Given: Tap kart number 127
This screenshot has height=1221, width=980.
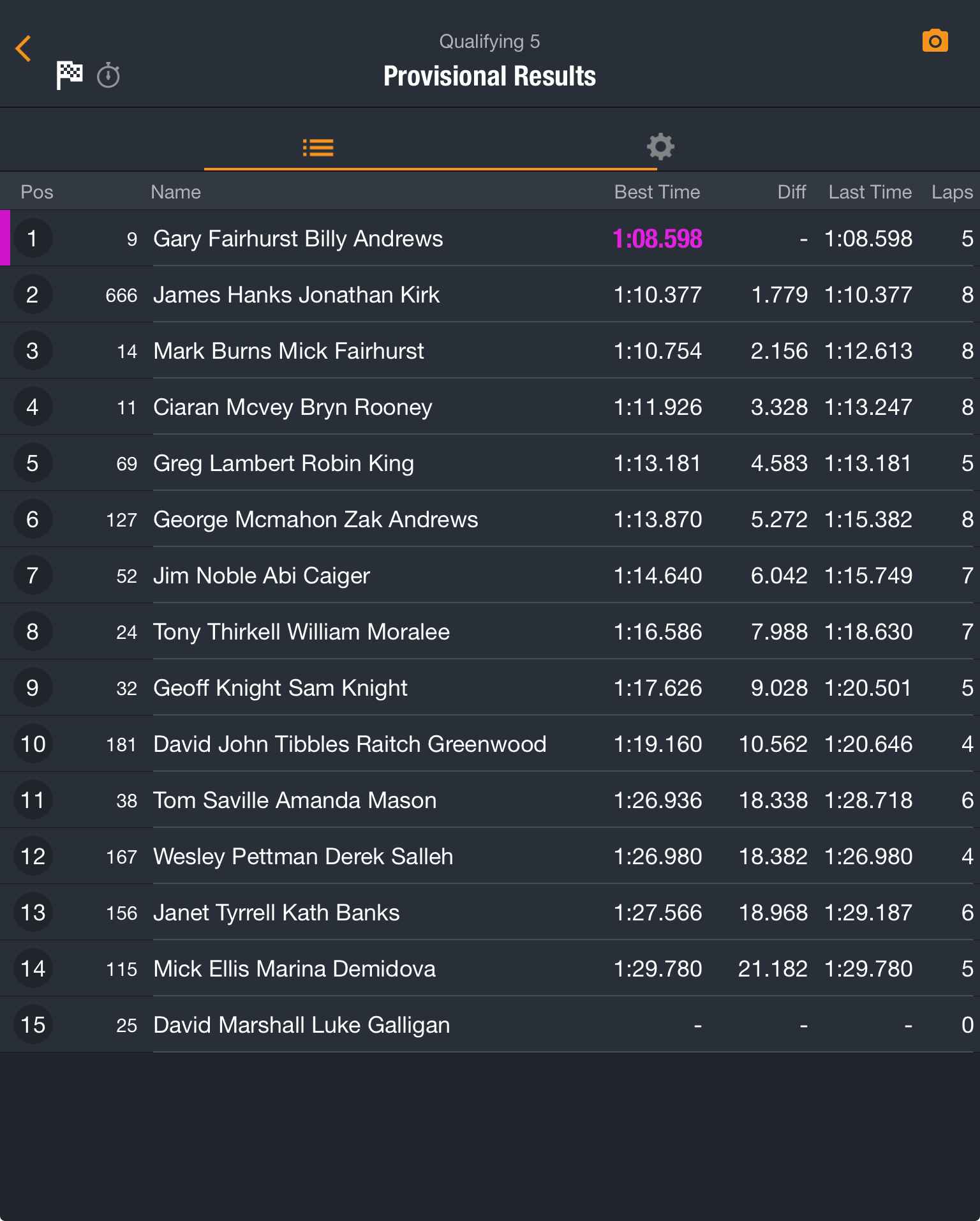Looking at the screenshot, I should (x=121, y=520).
